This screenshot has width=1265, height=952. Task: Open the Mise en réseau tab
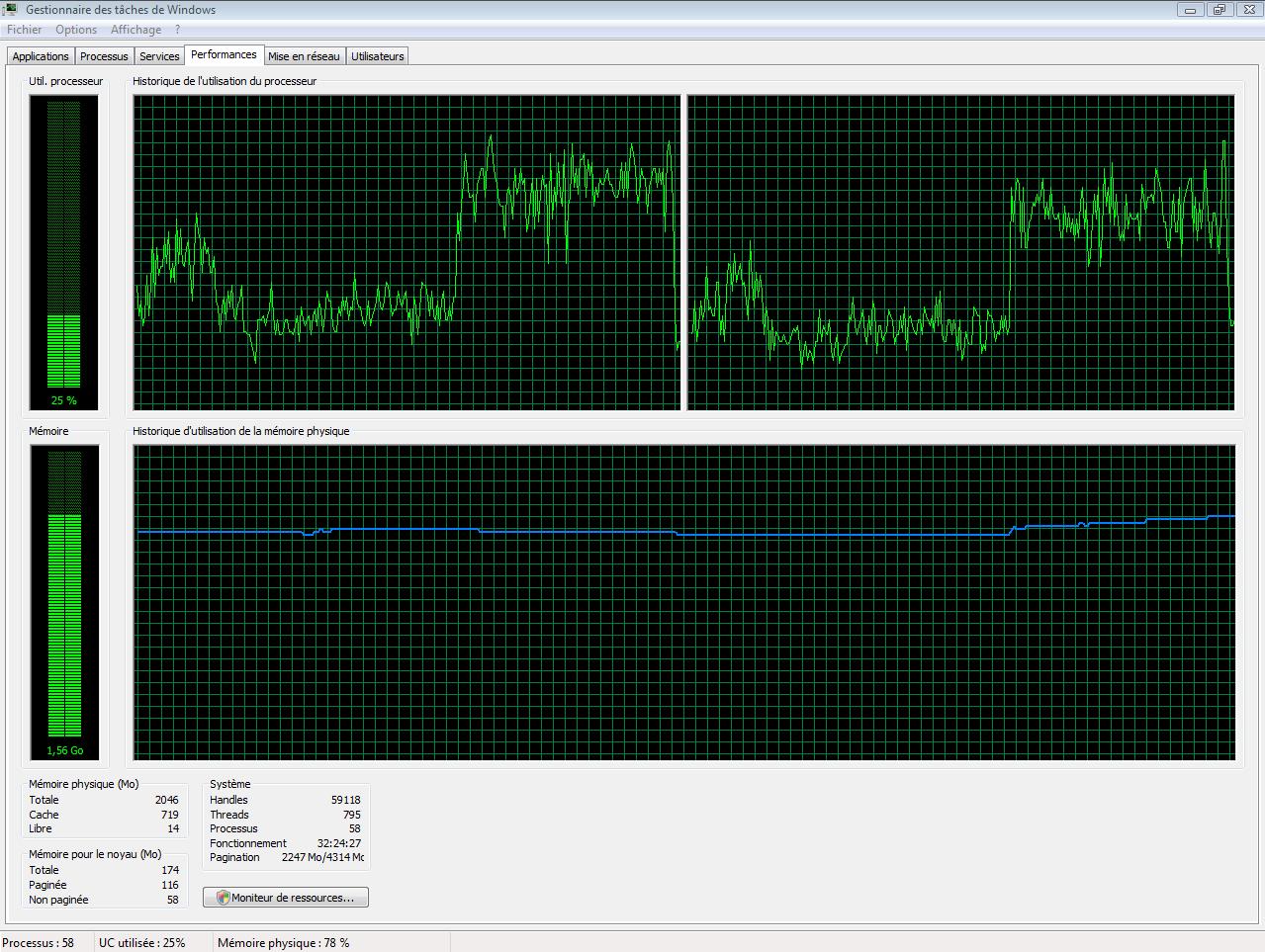(304, 56)
